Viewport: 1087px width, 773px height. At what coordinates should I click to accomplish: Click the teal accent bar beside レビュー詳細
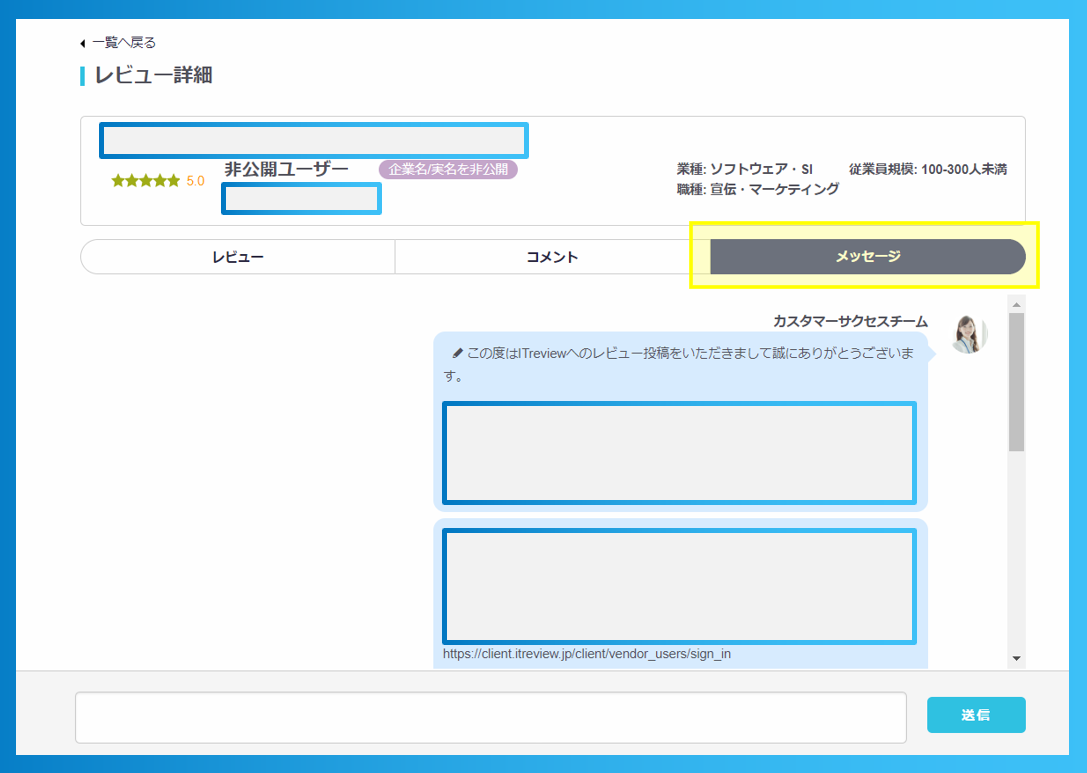(x=82, y=75)
